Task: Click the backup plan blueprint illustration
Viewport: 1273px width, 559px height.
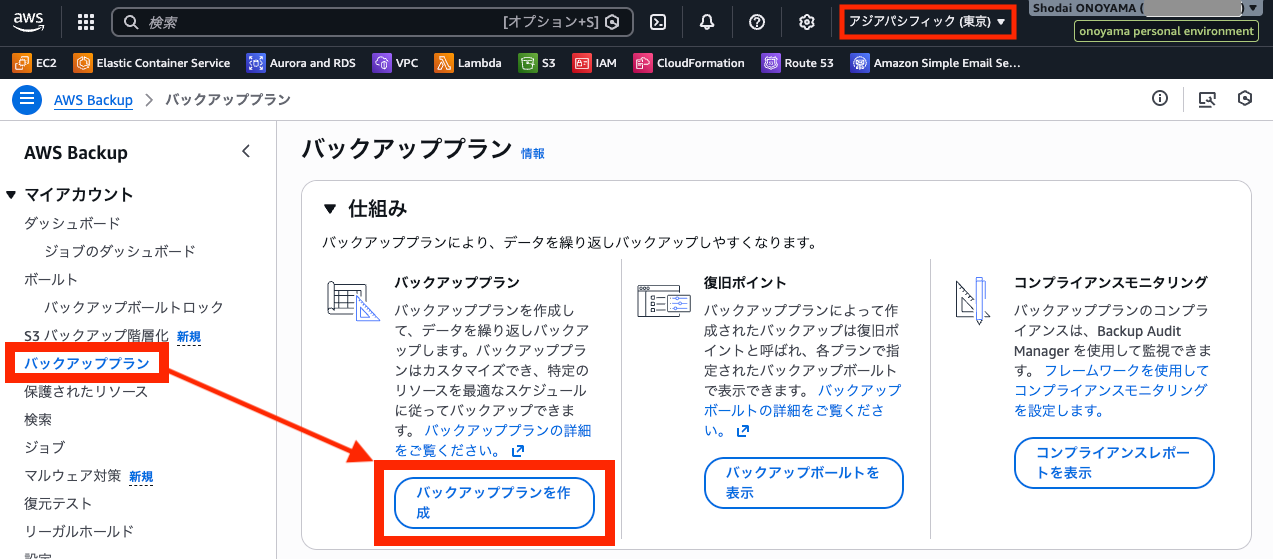Action: point(354,302)
